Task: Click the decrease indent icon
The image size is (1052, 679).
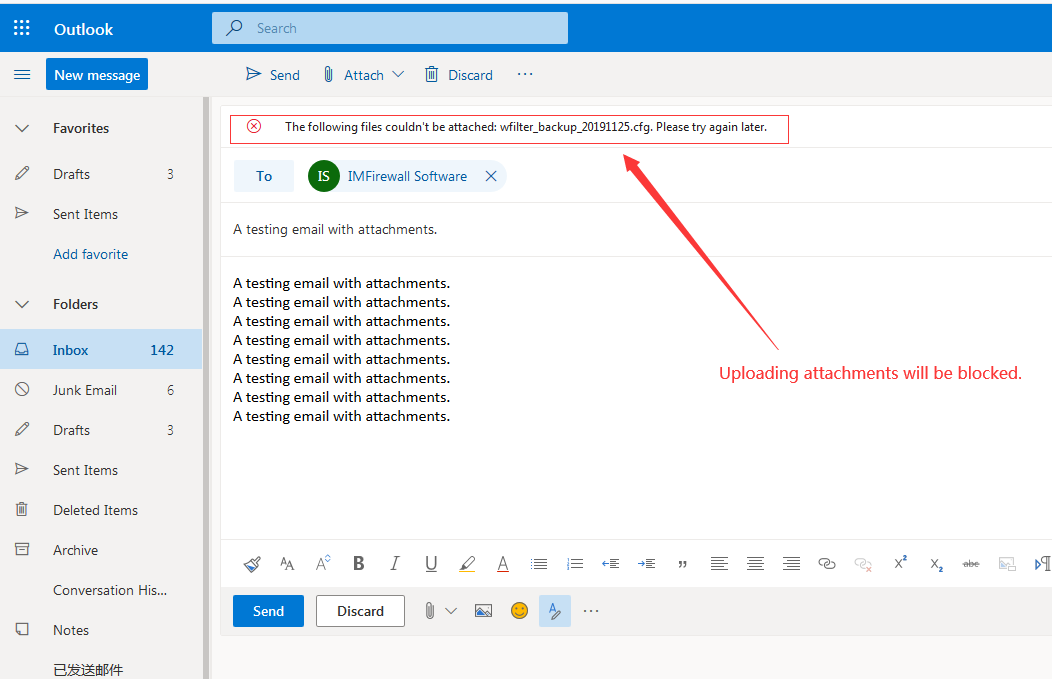Action: 611,564
